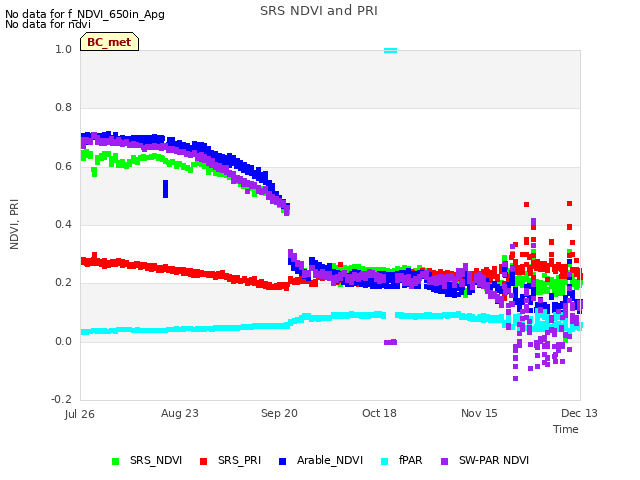This screenshot has height=480, width=640.
Task: Click the 'No data for f_NDVI_650in_Apg' message
Action: click(x=85, y=14)
